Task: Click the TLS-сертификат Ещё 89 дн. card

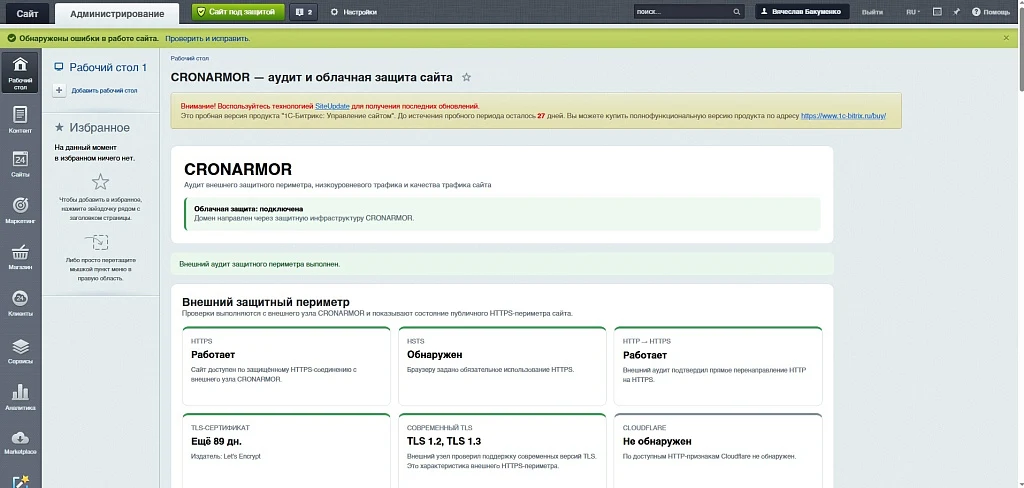Action: pos(286,451)
